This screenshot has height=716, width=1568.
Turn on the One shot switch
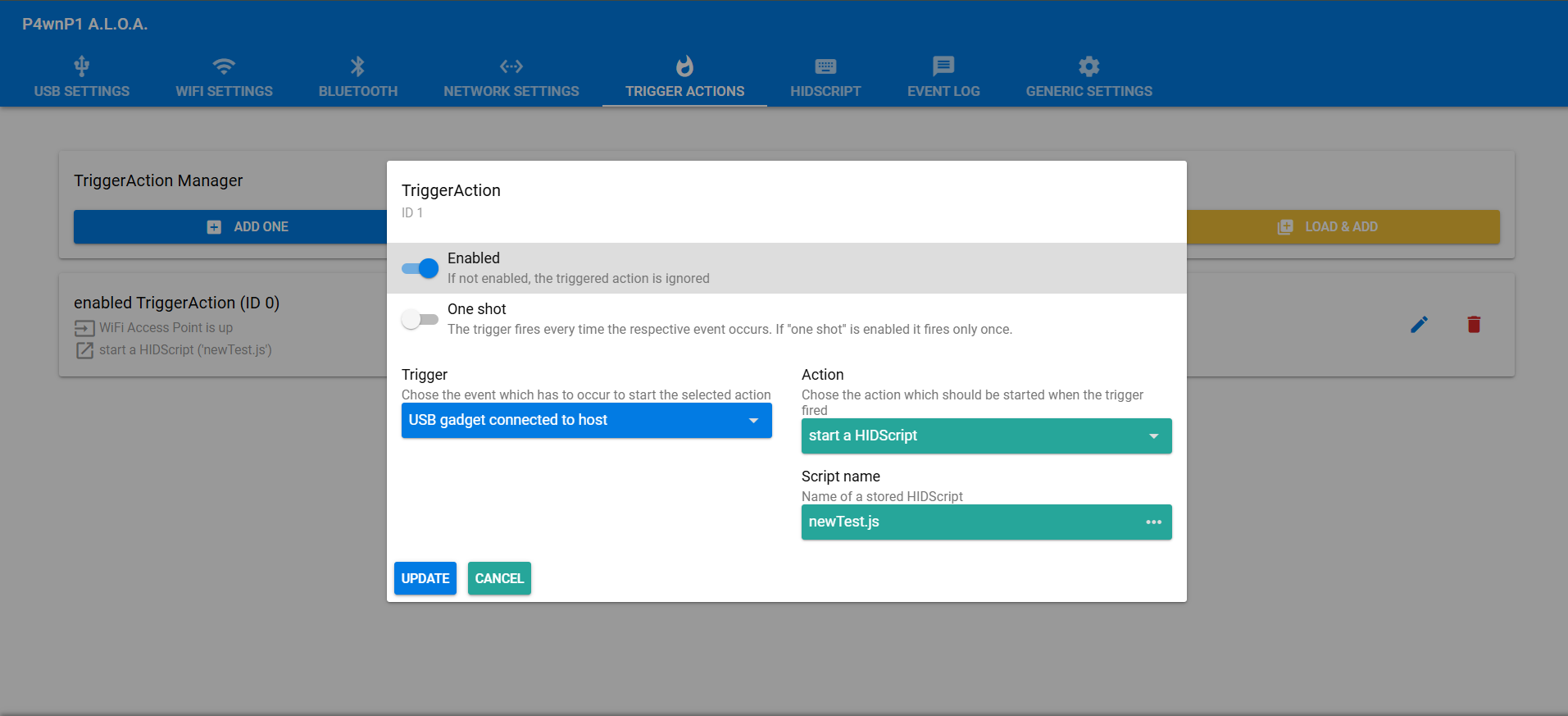click(x=420, y=319)
